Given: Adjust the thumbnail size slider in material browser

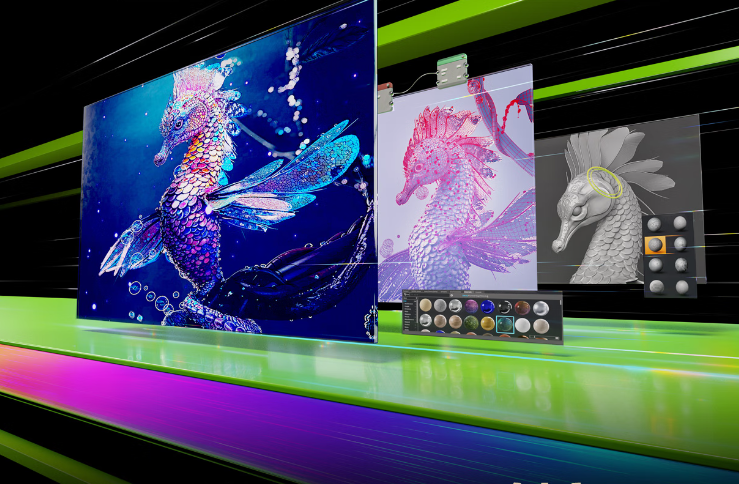Looking at the screenshot, I should 542,336.
